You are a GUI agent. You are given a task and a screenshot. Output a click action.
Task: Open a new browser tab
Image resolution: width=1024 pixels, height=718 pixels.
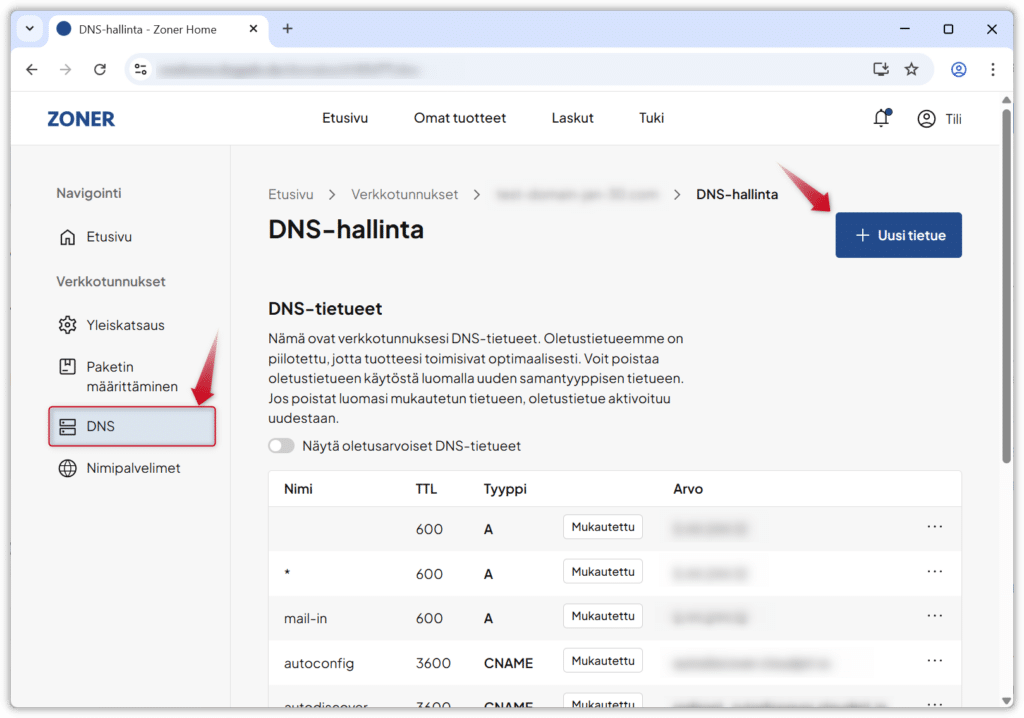point(288,29)
